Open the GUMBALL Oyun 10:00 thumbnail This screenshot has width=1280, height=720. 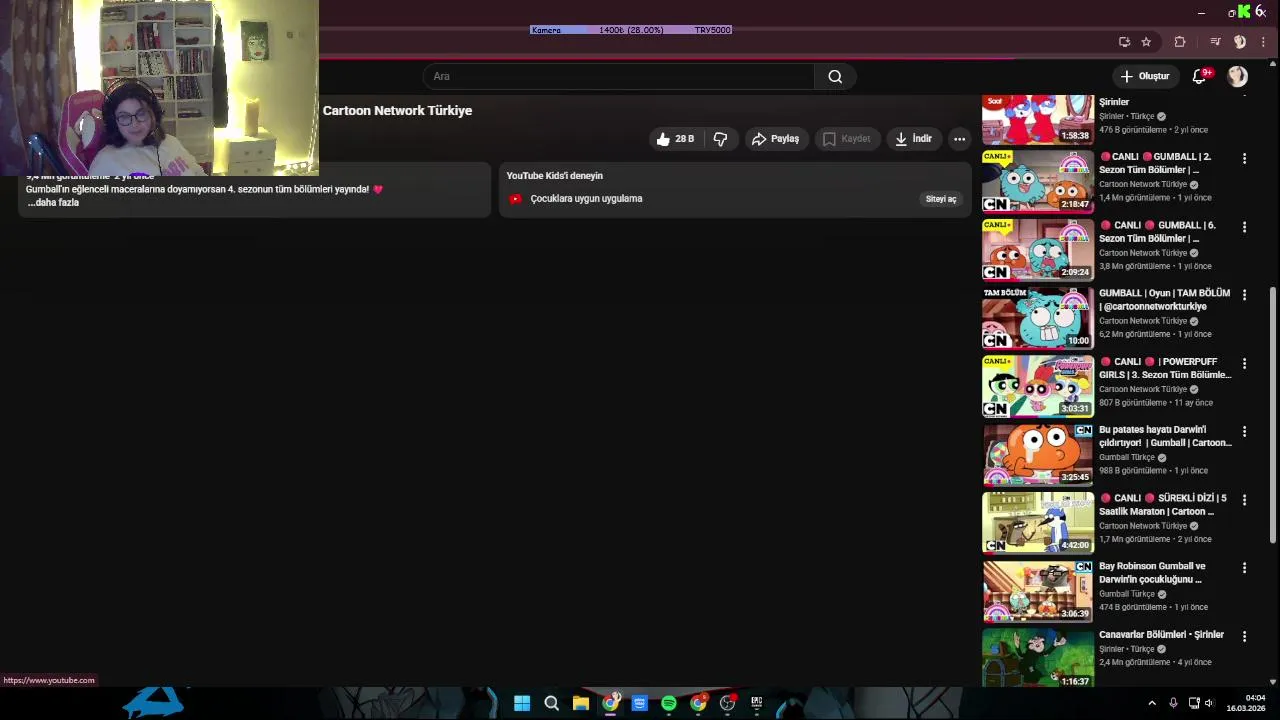1038,317
